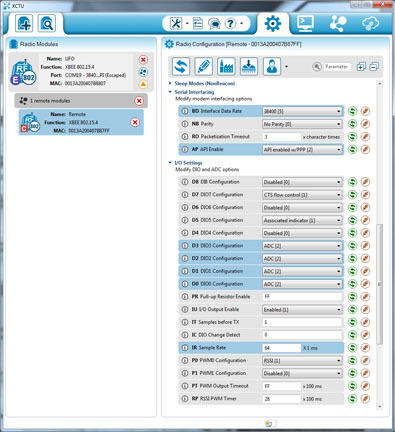Image resolution: width=395 pixels, height=432 pixels.
Task: Write the BD Interface Data Rate setting
Action: (x=365, y=111)
